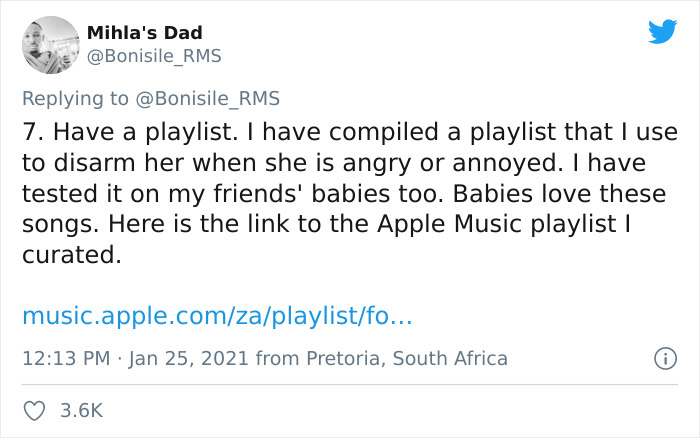700x438 pixels.
Task: Click the 3.6K likes count
Action: coord(82,411)
